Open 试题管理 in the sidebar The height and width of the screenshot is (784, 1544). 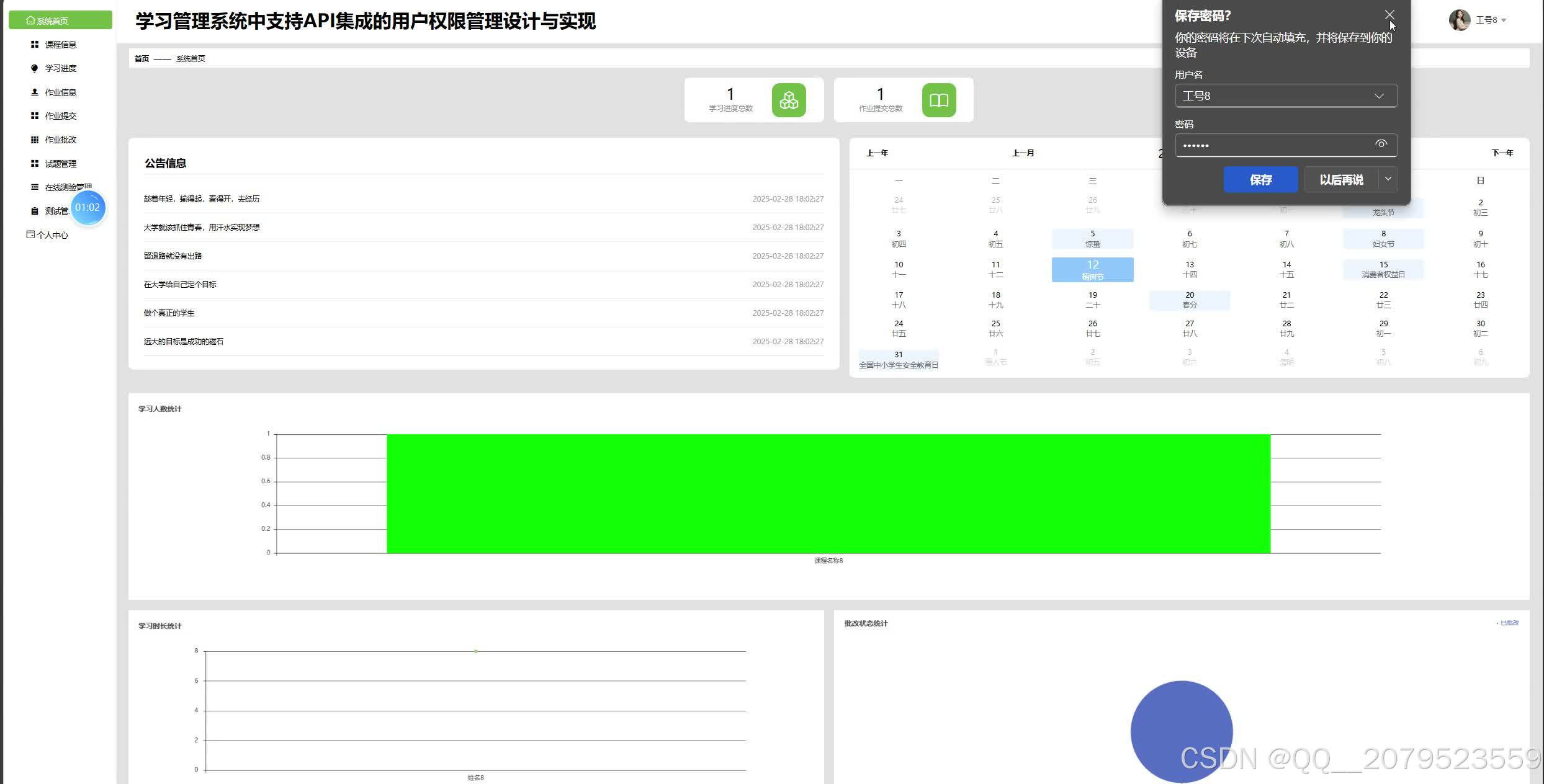tap(60, 164)
